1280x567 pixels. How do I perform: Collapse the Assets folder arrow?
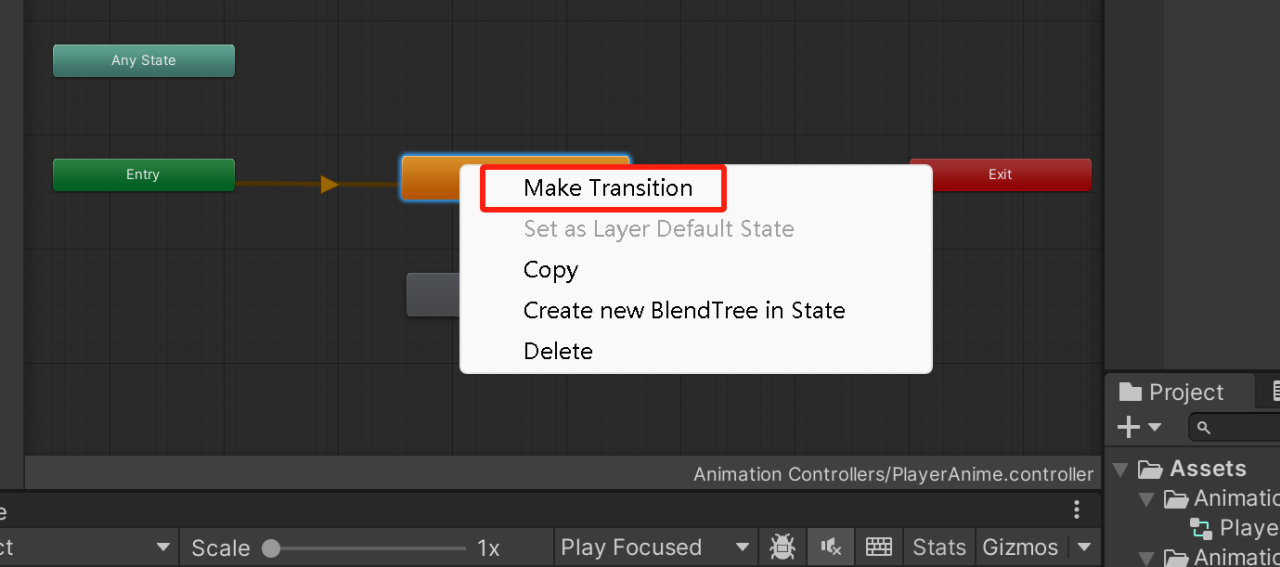click(x=1121, y=469)
